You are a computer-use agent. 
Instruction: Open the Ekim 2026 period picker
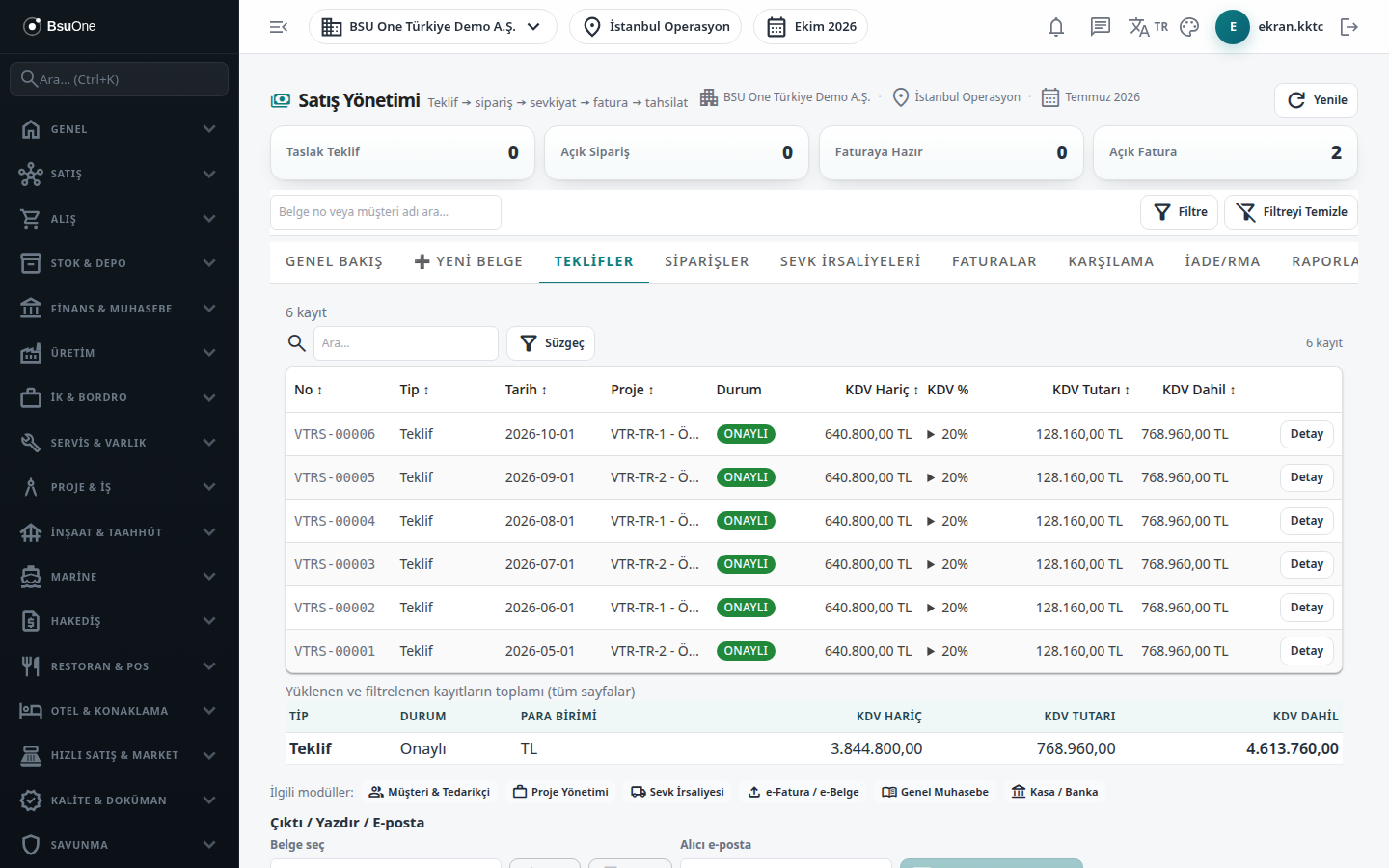coord(810,27)
